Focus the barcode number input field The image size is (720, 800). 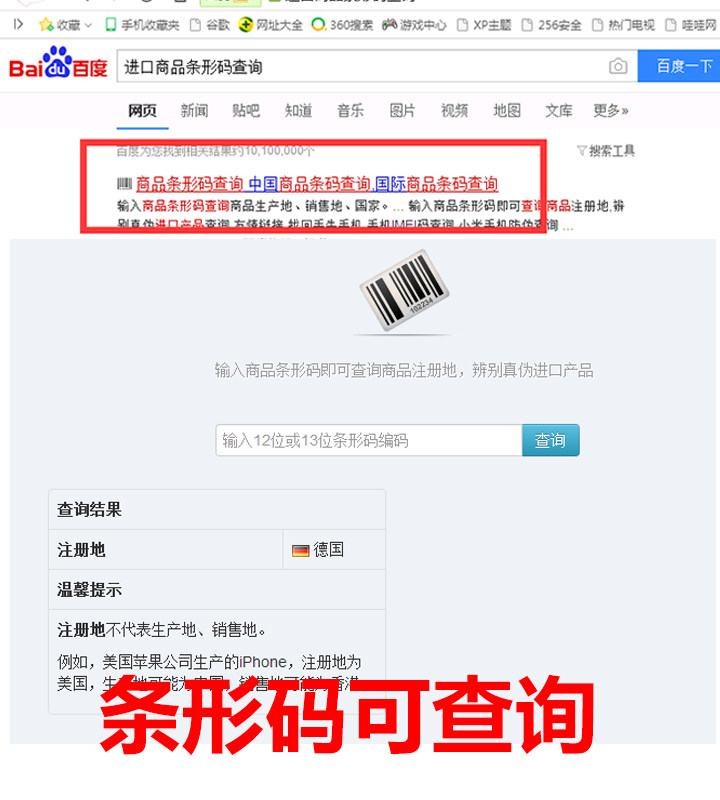(369, 440)
